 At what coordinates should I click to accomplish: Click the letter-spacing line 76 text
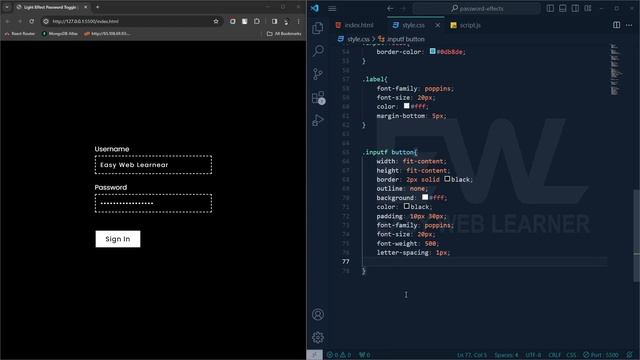tap(413, 252)
